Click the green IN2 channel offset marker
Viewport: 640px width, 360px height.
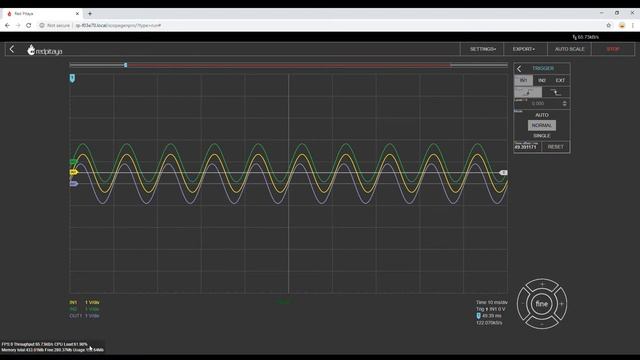(73, 162)
